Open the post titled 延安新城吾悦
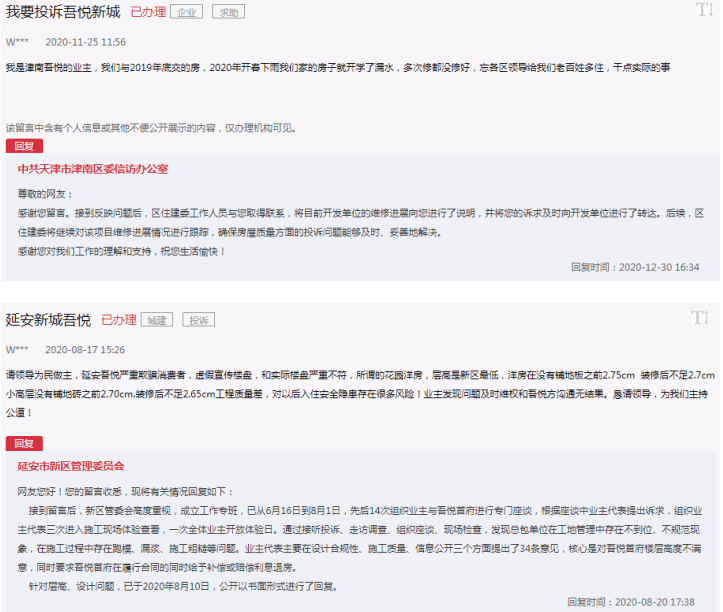723x612 pixels. click(x=48, y=320)
